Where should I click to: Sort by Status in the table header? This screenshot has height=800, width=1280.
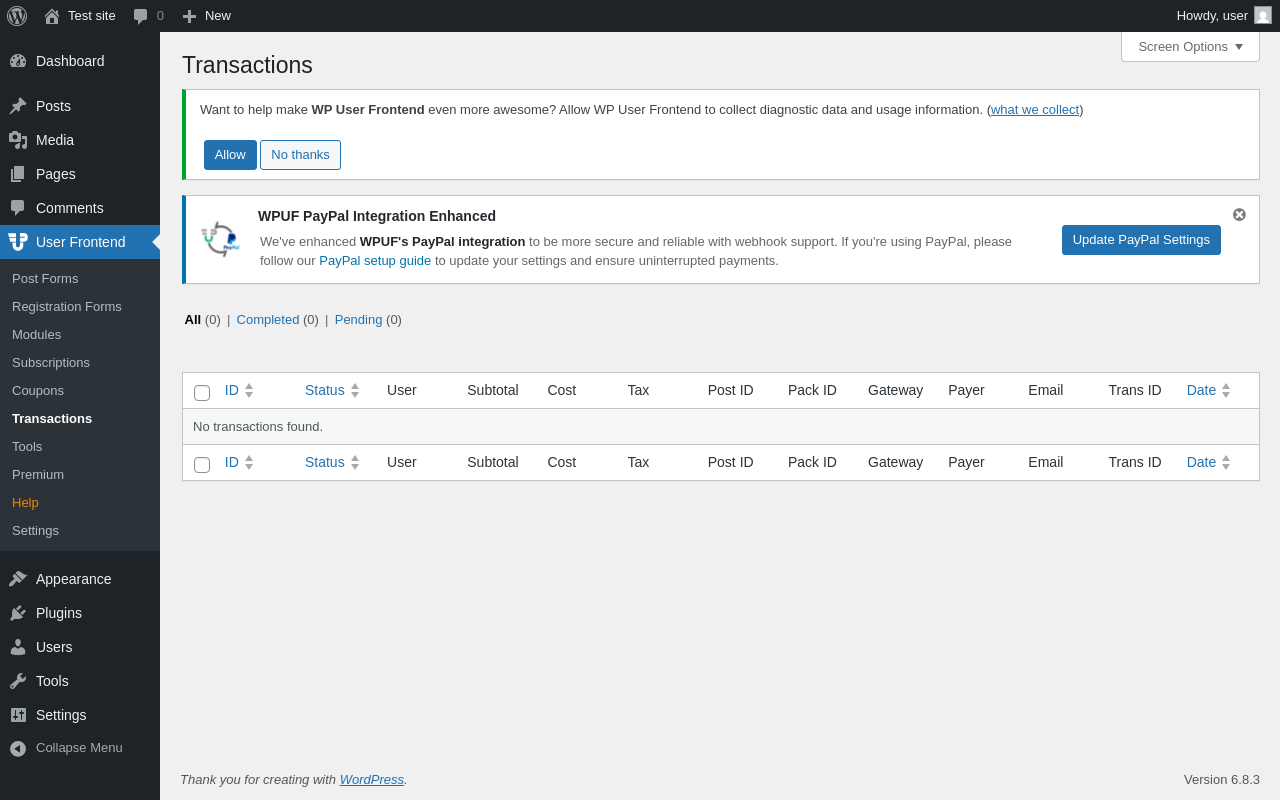[325, 390]
